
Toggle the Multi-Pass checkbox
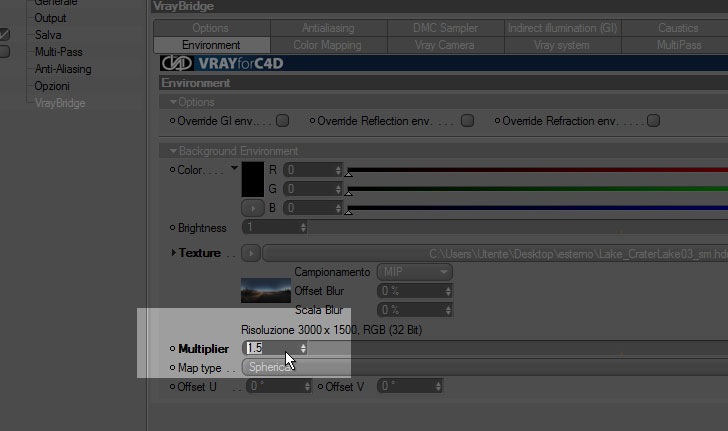(x=4, y=52)
